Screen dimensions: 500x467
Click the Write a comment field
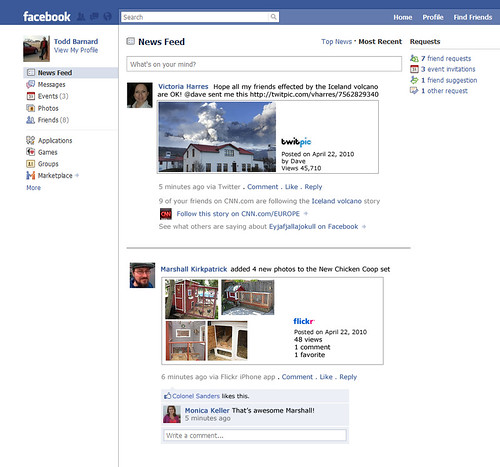(255, 435)
